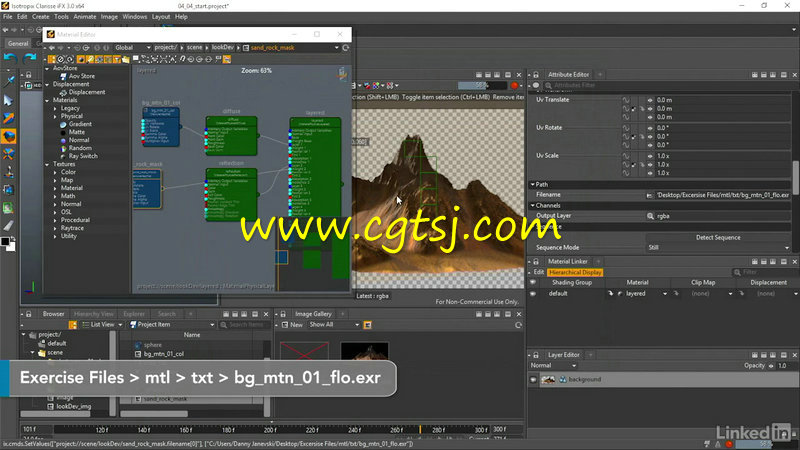The height and width of the screenshot is (450, 800).
Task: Click the Opacity value field in the Layer Editor
Action: (x=787, y=366)
